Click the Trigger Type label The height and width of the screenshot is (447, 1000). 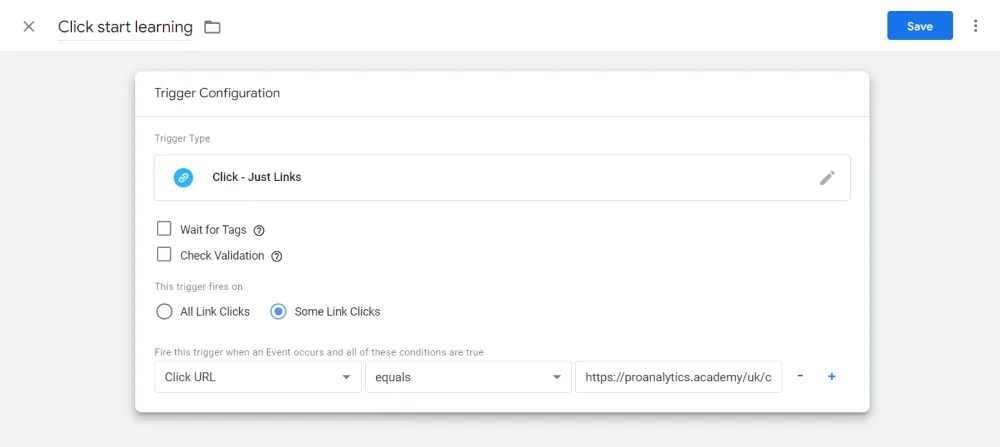182,138
